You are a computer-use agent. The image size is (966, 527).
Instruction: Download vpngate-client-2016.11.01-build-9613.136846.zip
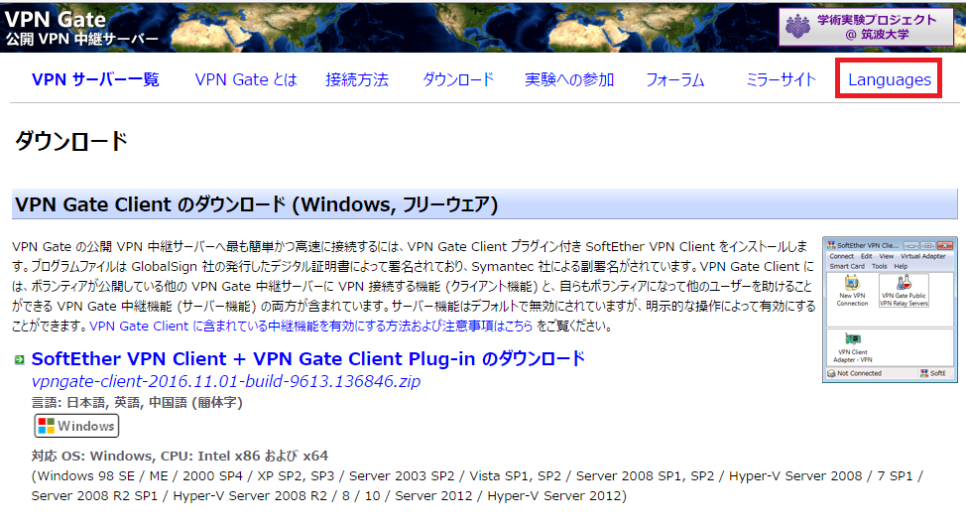(x=226, y=381)
